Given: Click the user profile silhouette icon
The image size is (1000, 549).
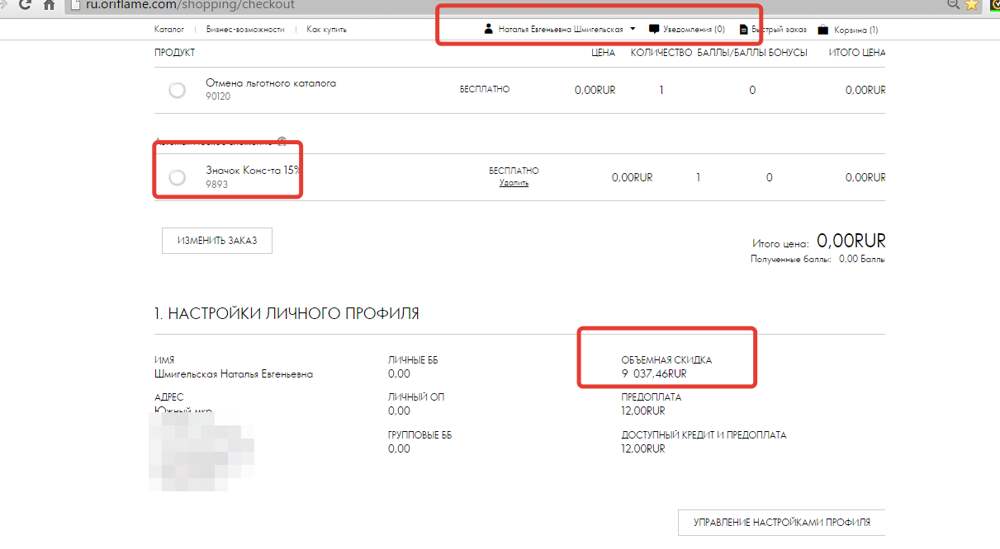Looking at the screenshot, I should (488, 30).
